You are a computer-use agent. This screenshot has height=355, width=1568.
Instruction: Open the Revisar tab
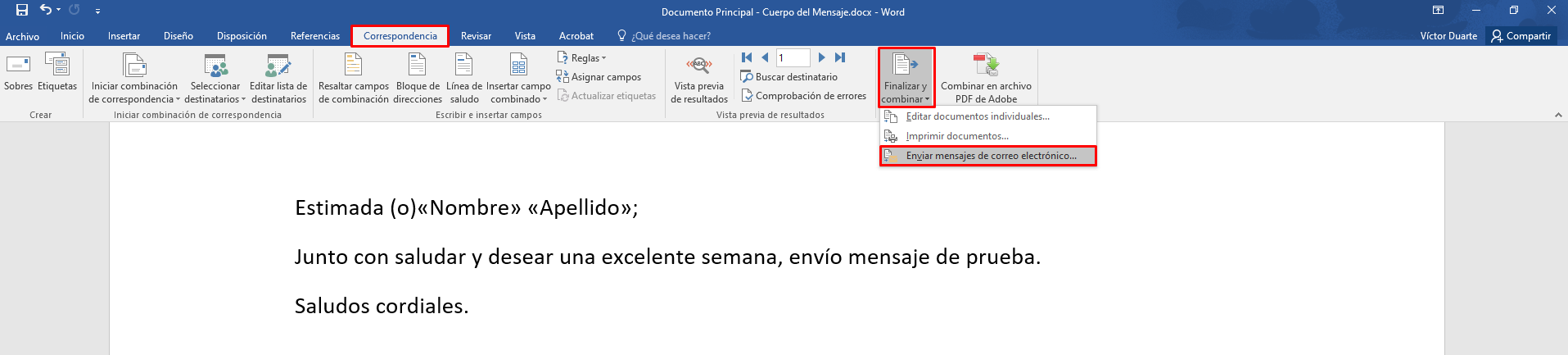click(x=476, y=36)
